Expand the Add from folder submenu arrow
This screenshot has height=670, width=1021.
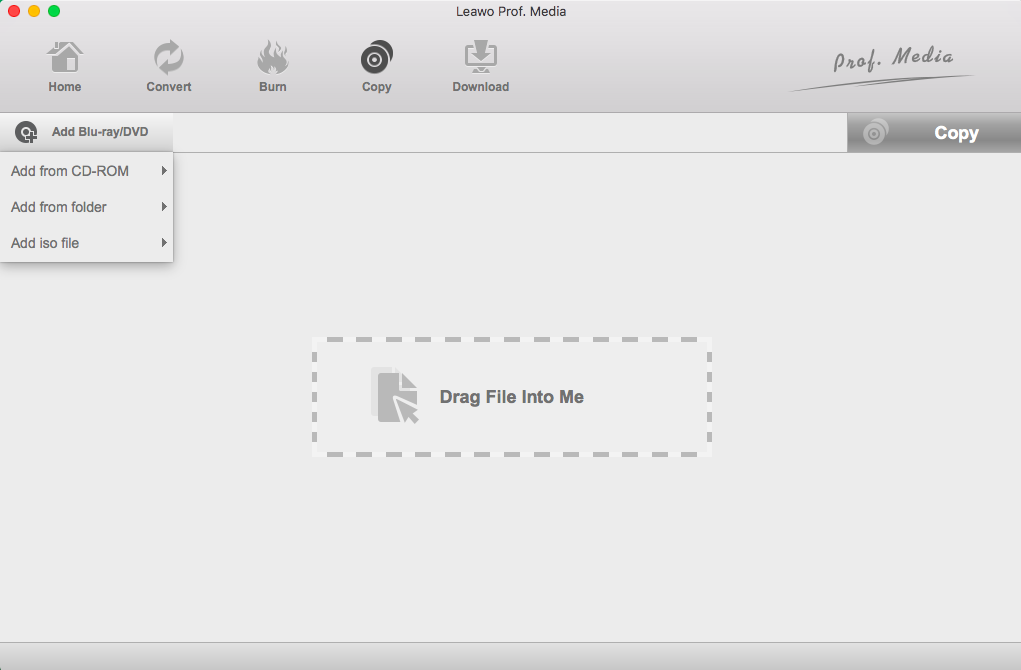point(164,206)
